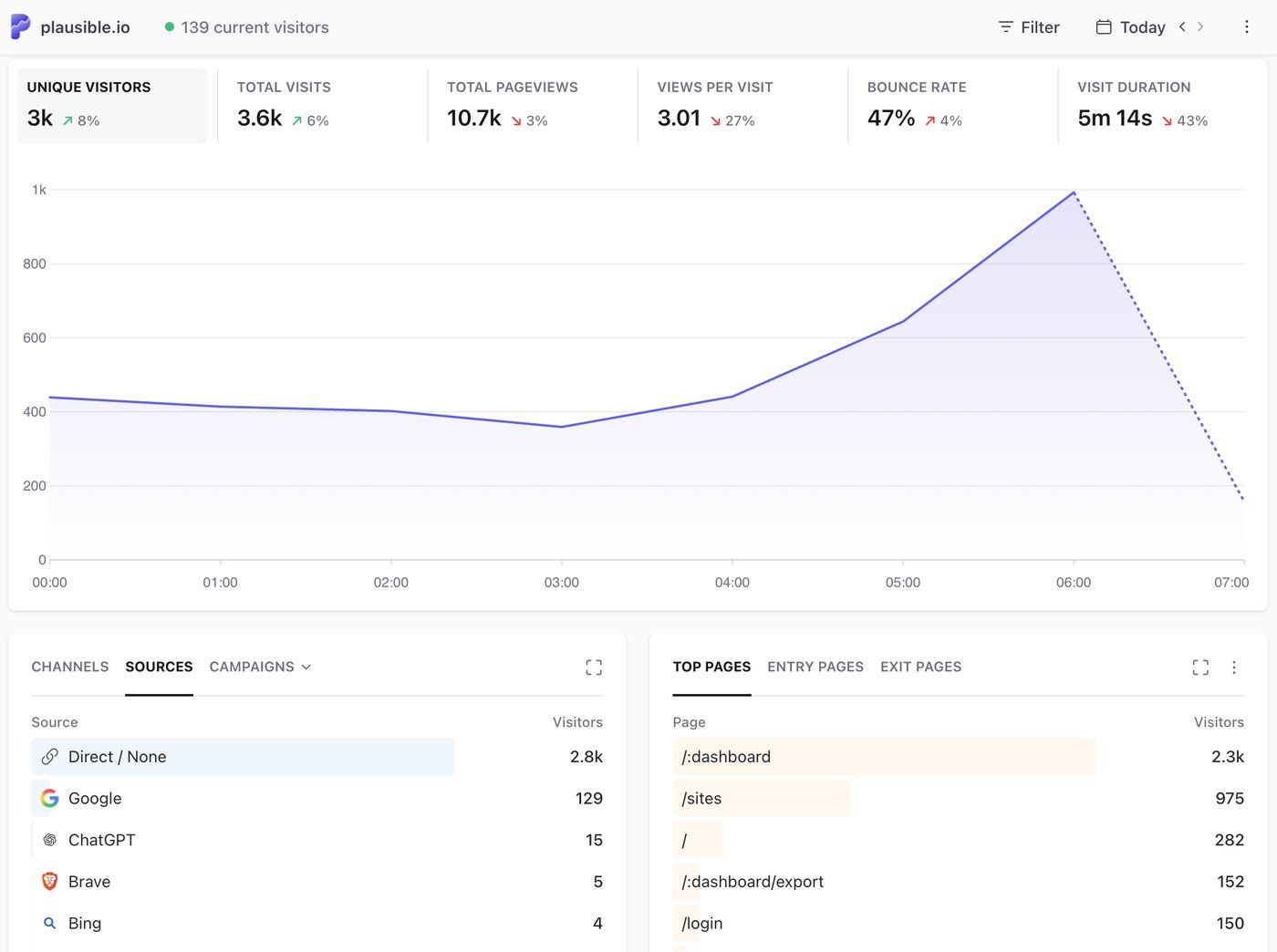Click the green current visitors dot

[169, 27]
